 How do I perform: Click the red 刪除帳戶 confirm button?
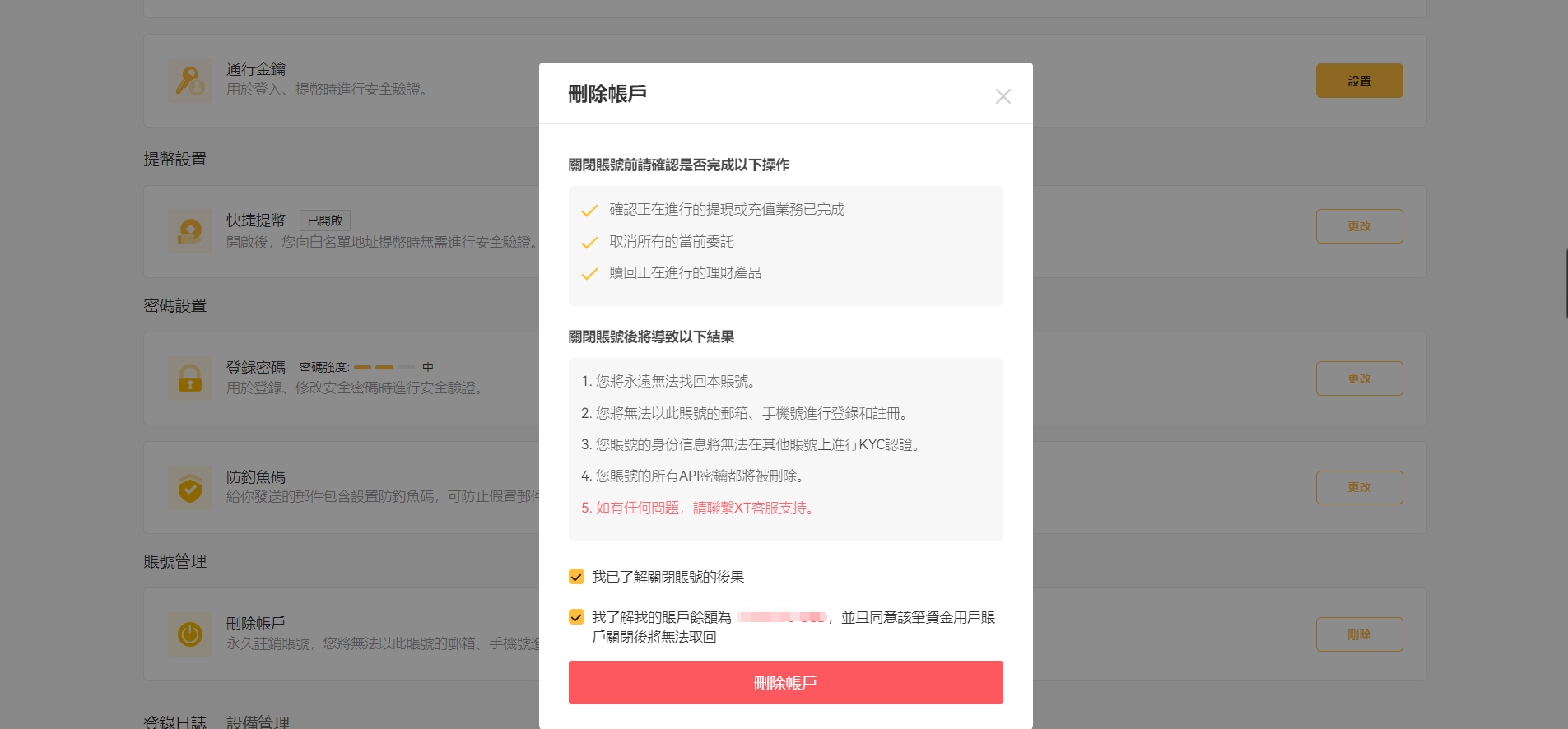tap(785, 682)
